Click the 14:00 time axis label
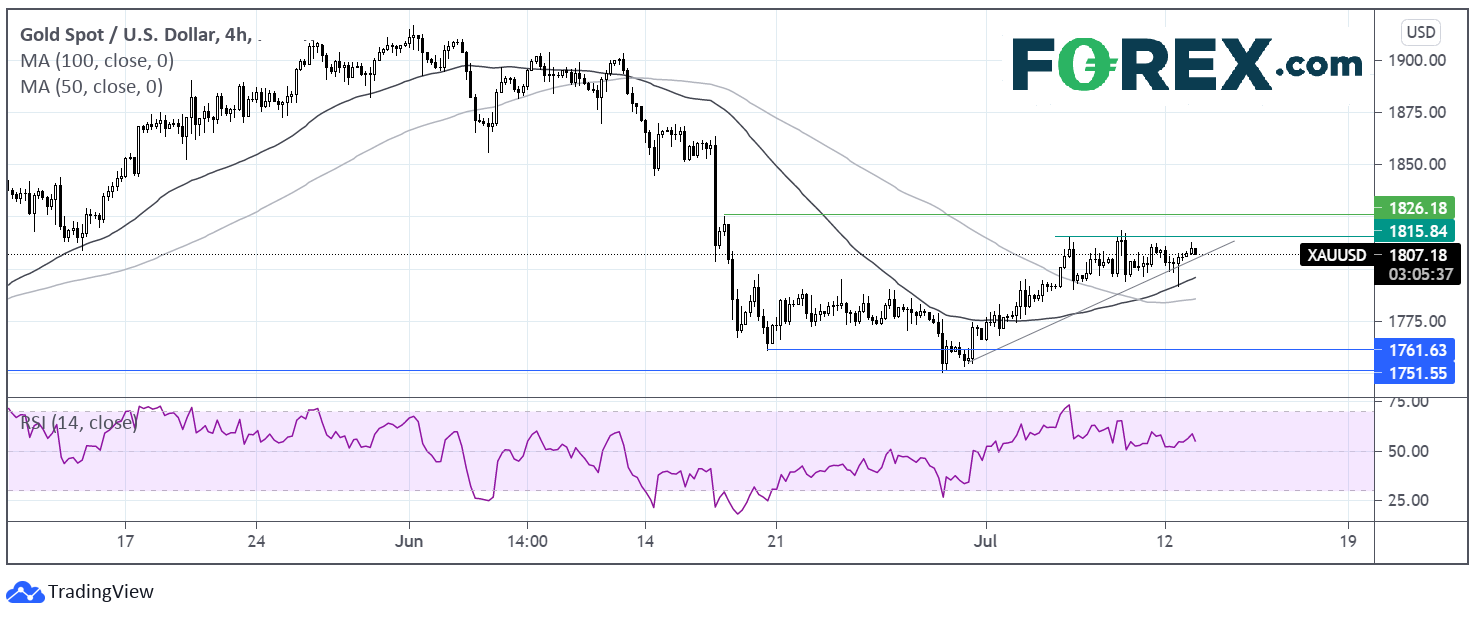 (527, 541)
